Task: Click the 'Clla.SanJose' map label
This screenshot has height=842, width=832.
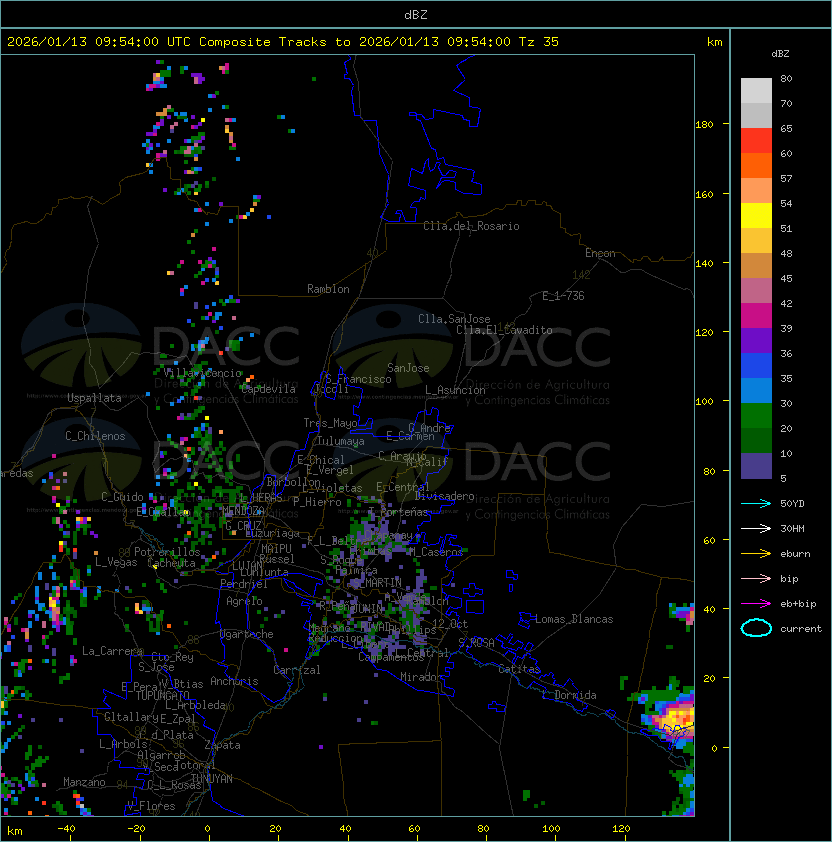Action: tap(454, 319)
